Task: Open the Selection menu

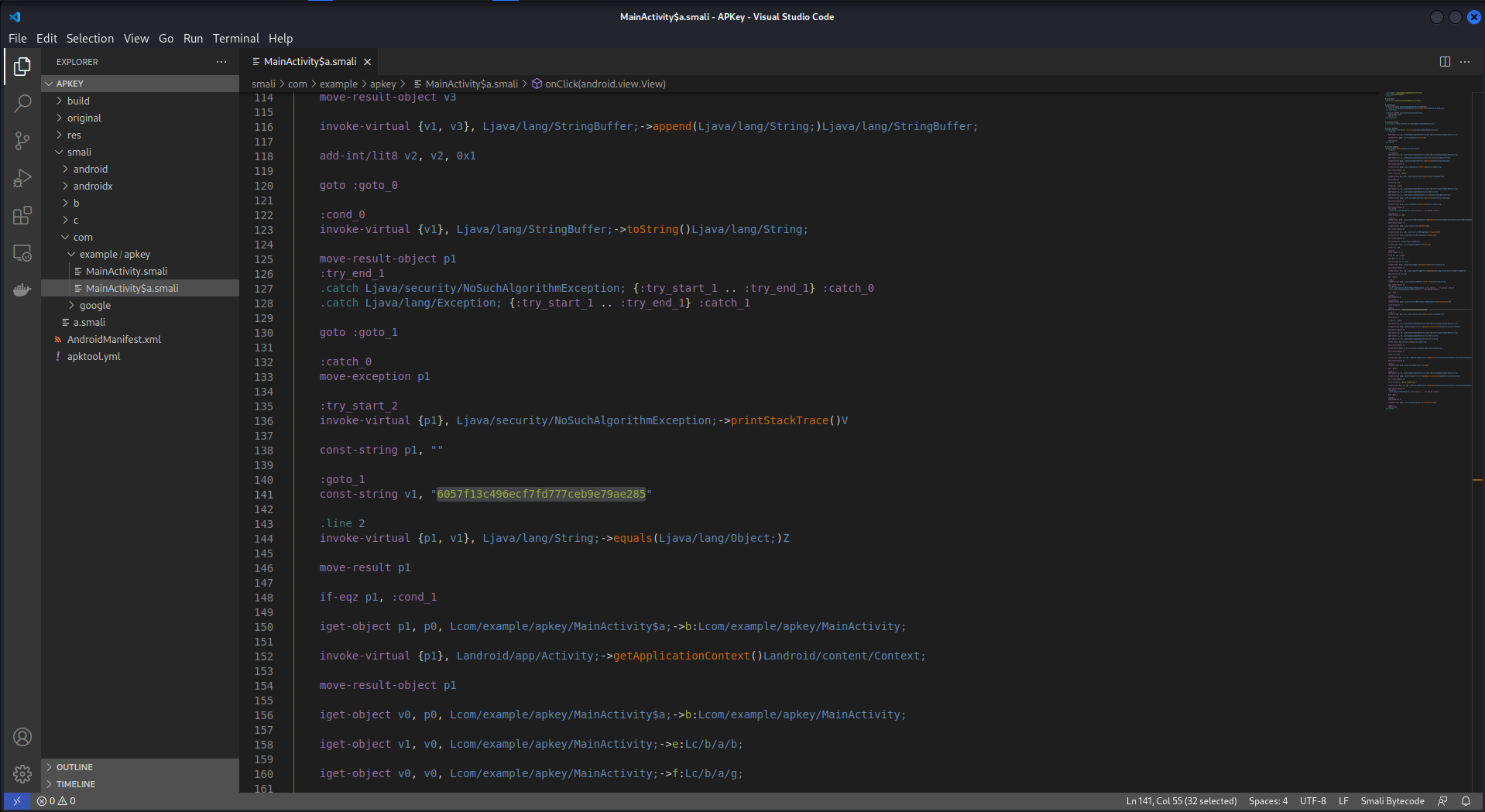Action: click(90, 38)
